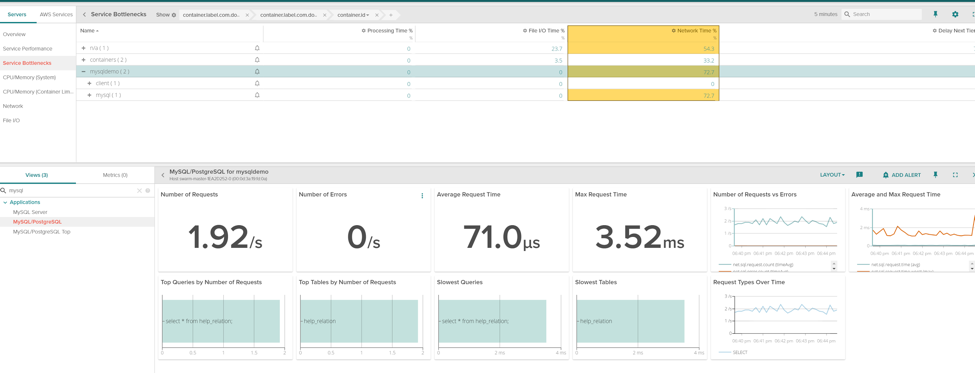Configure Delay Next Tier column gear

pos(935,30)
